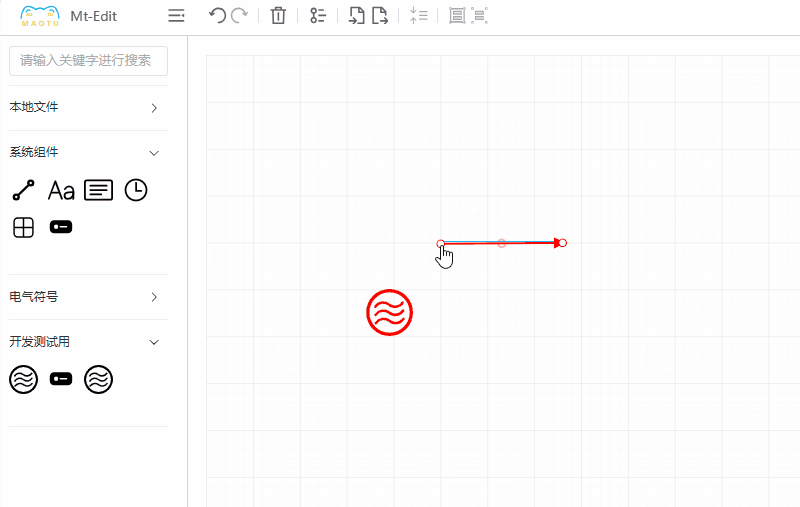Select the table grid component
Screen dimensions: 800x507
[x=23, y=228]
